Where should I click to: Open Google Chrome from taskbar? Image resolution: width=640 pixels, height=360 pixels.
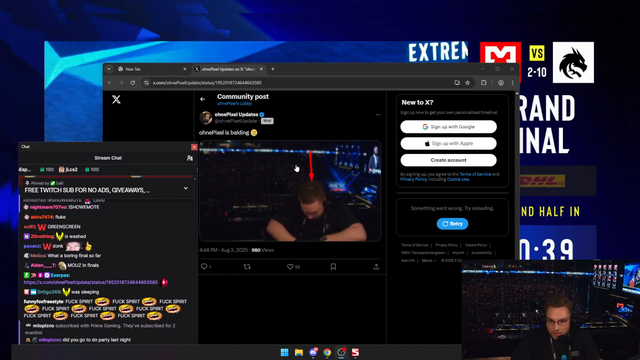coord(327,352)
